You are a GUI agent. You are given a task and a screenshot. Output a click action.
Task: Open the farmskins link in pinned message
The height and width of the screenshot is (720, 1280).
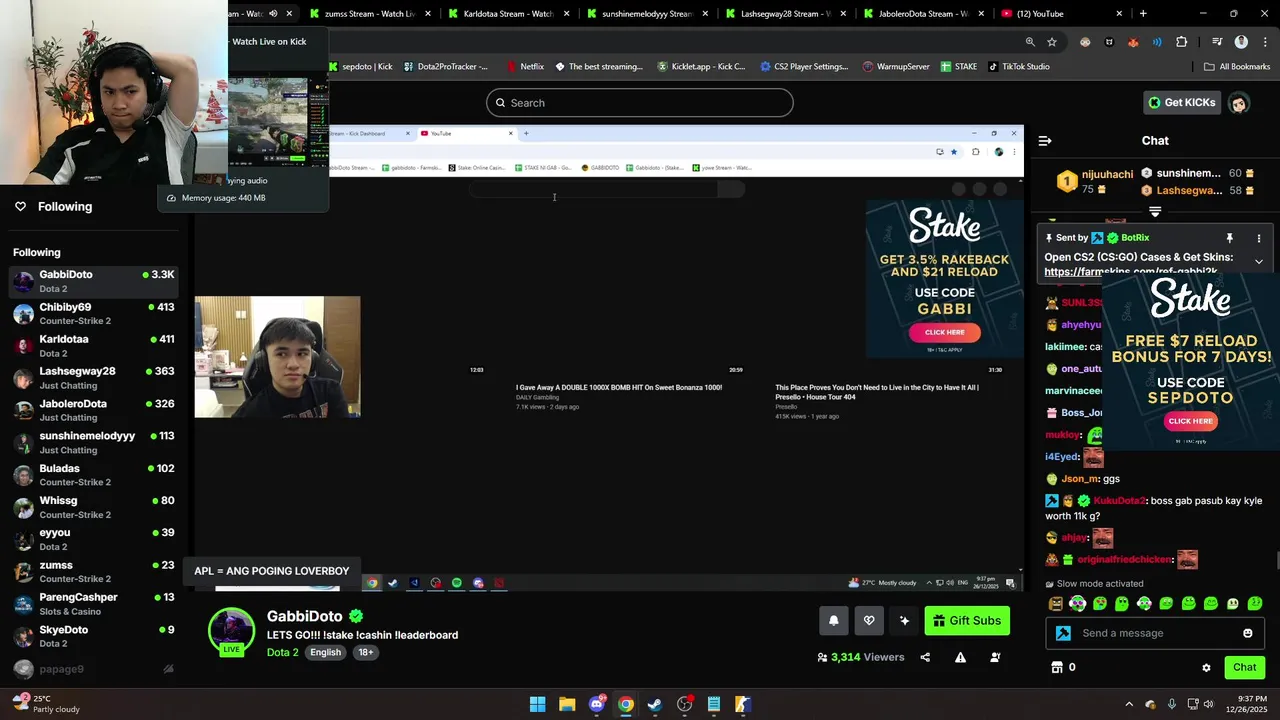tap(1131, 272)
